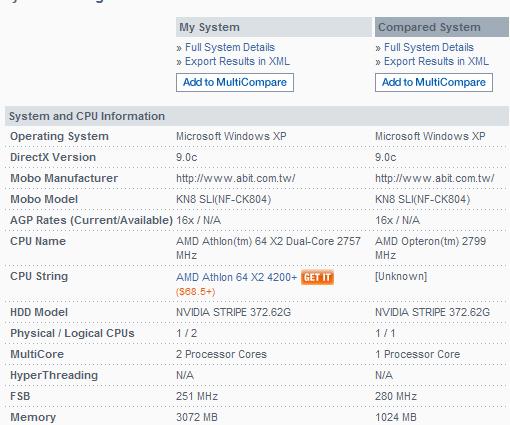510x425 pixels.
Task: Open My System Full System Details
Action: [230, 47]
